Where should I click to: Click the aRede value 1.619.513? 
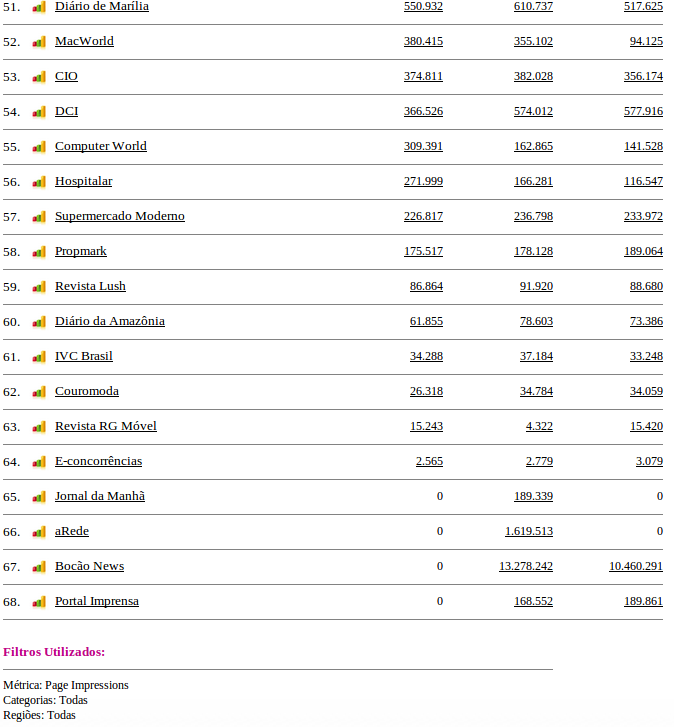tap(528, 531)
